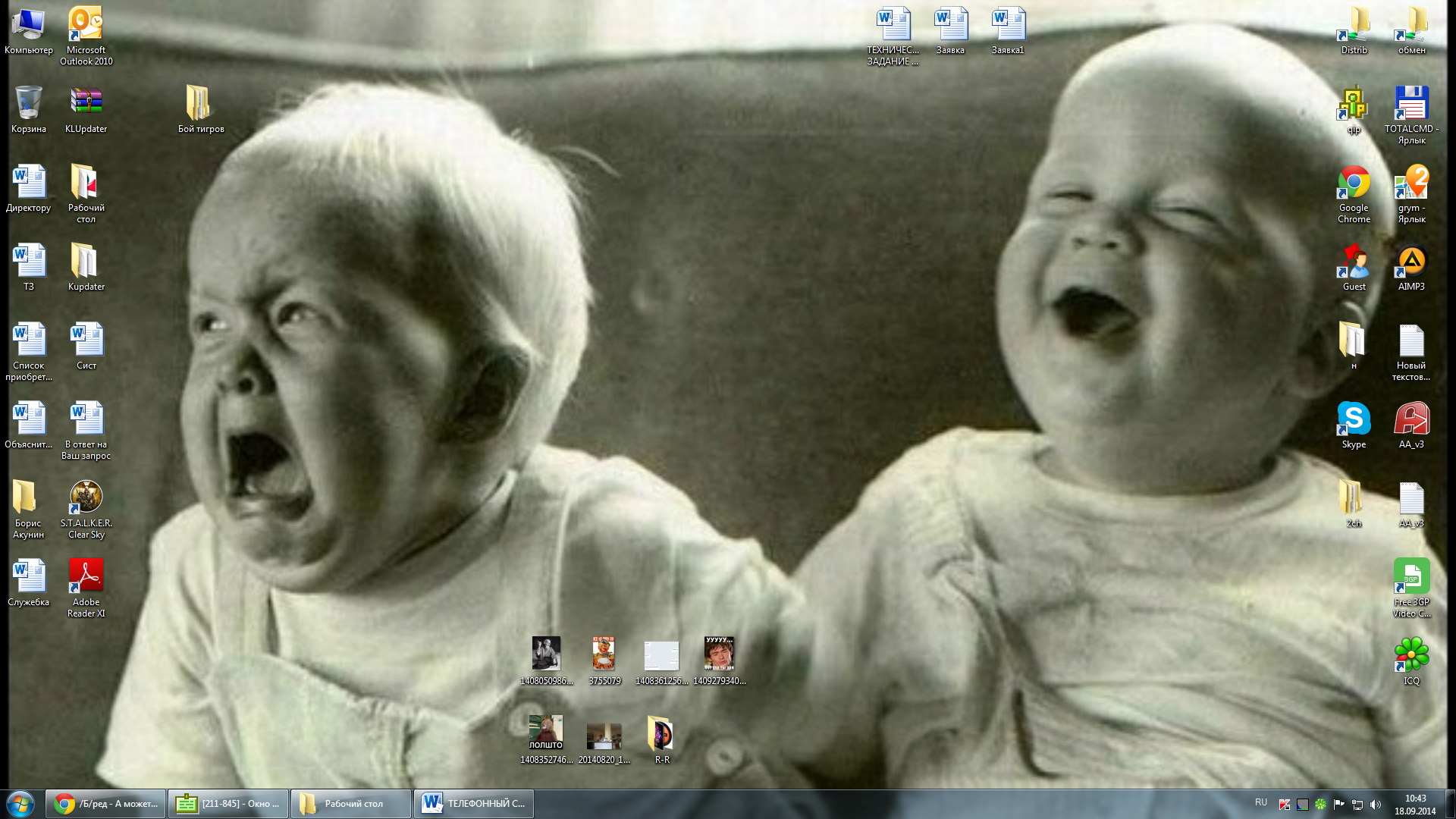
Task: Click the taskbar clock showing 10:43
Action: coord(1414,805)
